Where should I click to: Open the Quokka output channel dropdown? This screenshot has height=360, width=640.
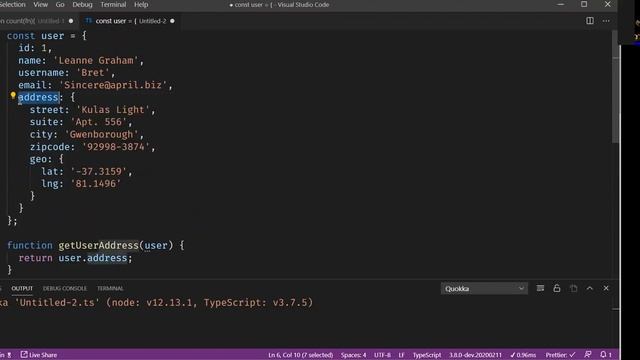pyautogui.click(x=484, y=289)
